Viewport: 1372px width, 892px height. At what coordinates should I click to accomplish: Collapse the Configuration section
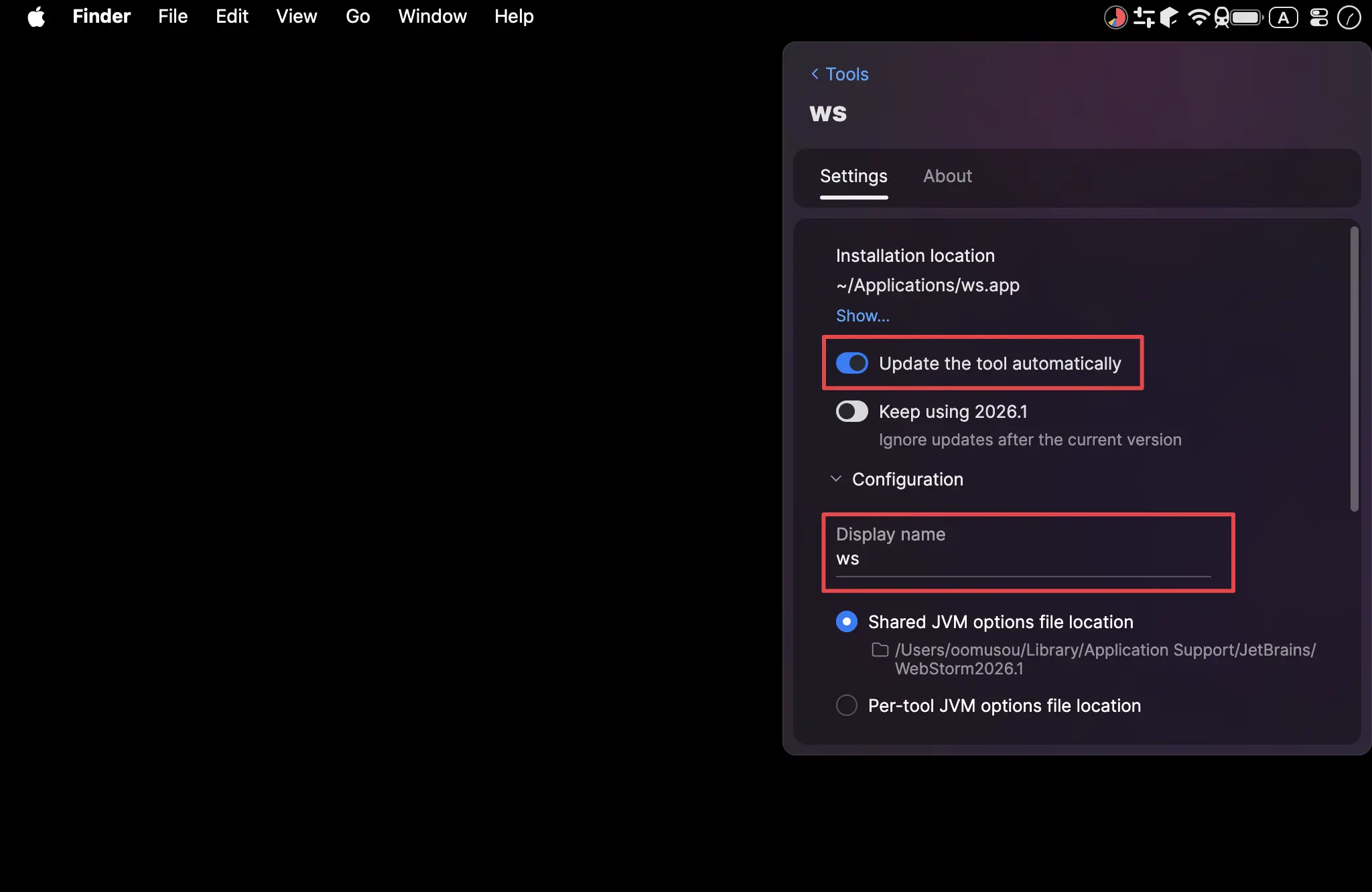coord(836,479)
